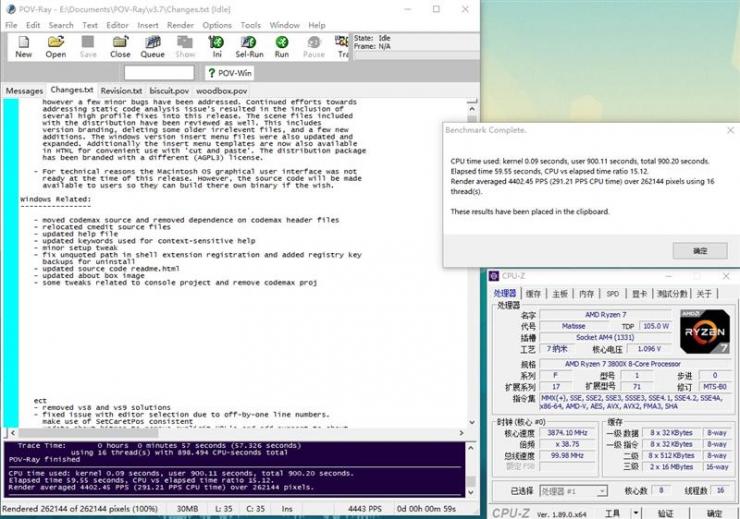Click the Open file toolbar icon
This screenshot has height=519, width=740.
[x=56, y=47]
